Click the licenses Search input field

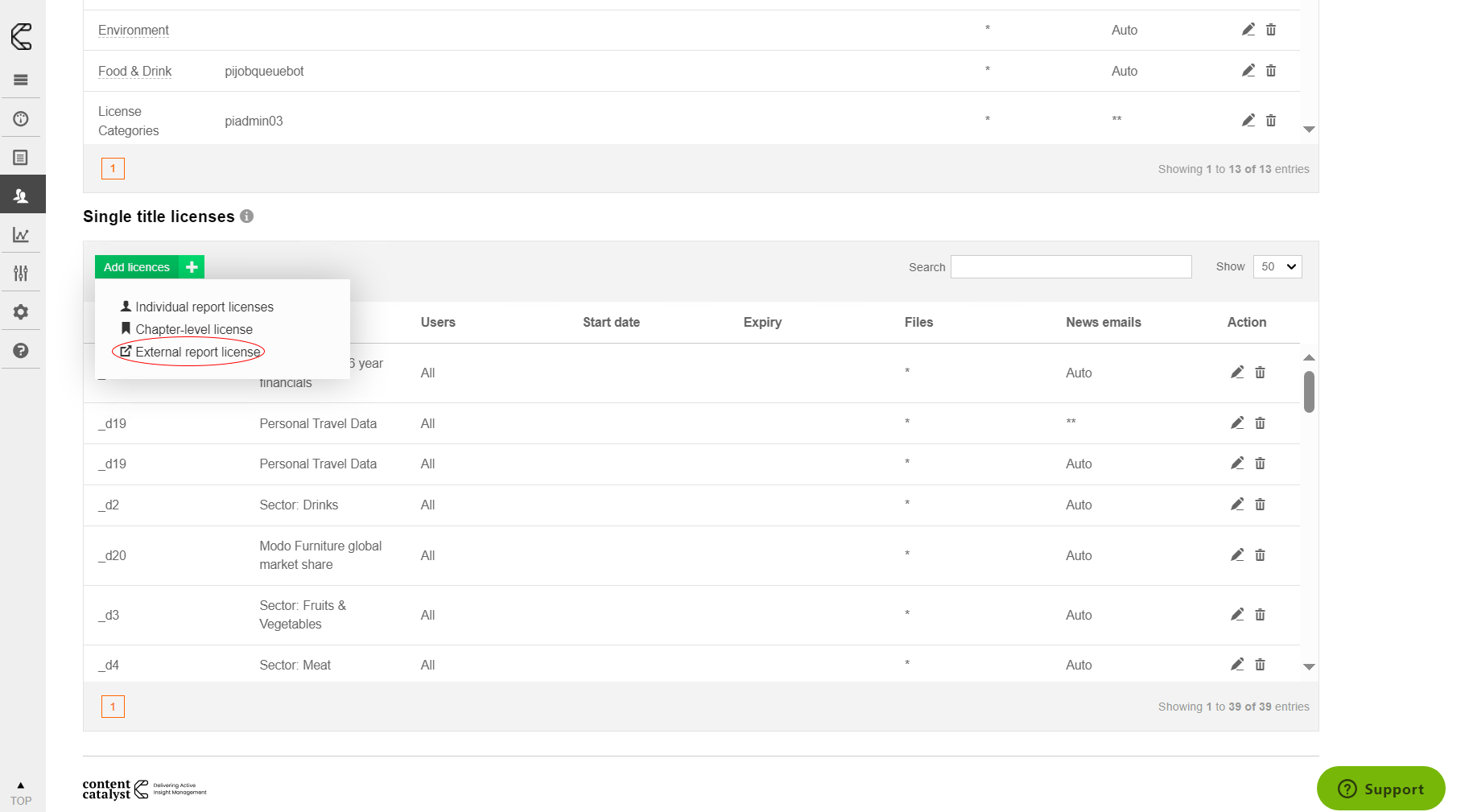tap(1071, 267)
